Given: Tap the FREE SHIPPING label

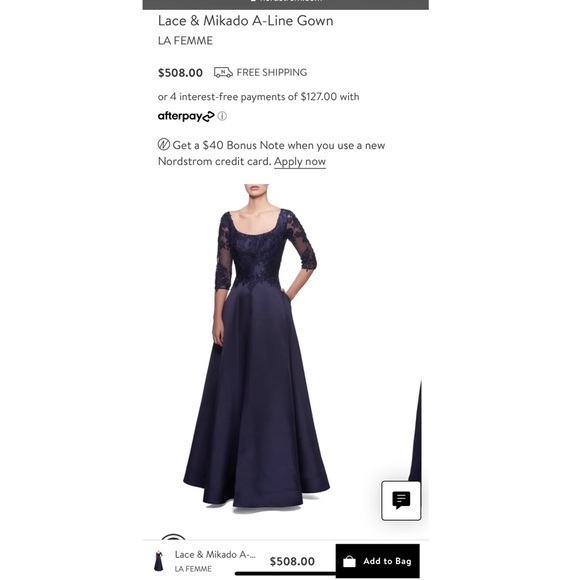Looking at the screenshot, I should coord(272,72).
